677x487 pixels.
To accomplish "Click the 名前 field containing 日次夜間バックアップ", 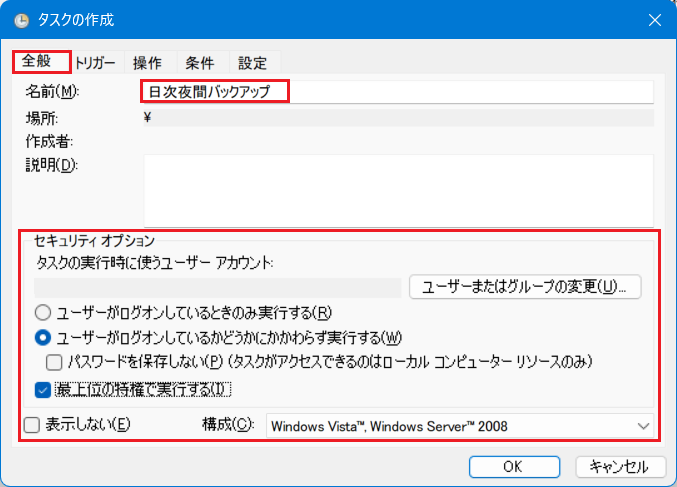I will tap(398, 92).
